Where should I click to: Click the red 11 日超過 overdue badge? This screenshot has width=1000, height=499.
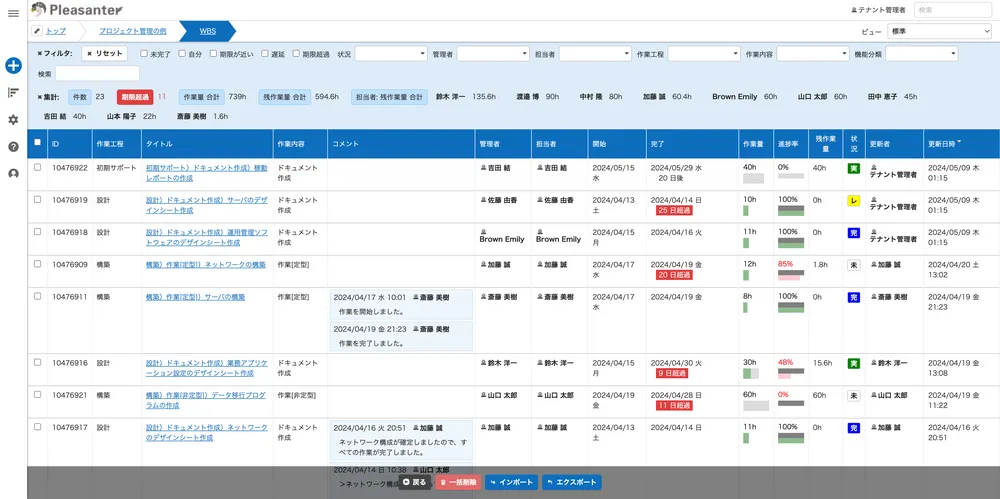click(674, 406)
